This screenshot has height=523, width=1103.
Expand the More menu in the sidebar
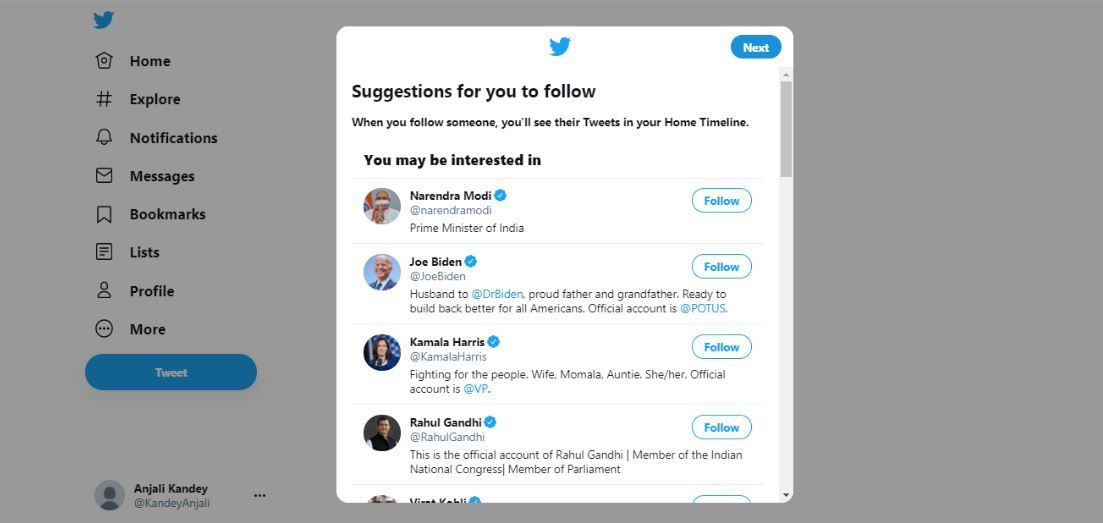coord(104,329)
